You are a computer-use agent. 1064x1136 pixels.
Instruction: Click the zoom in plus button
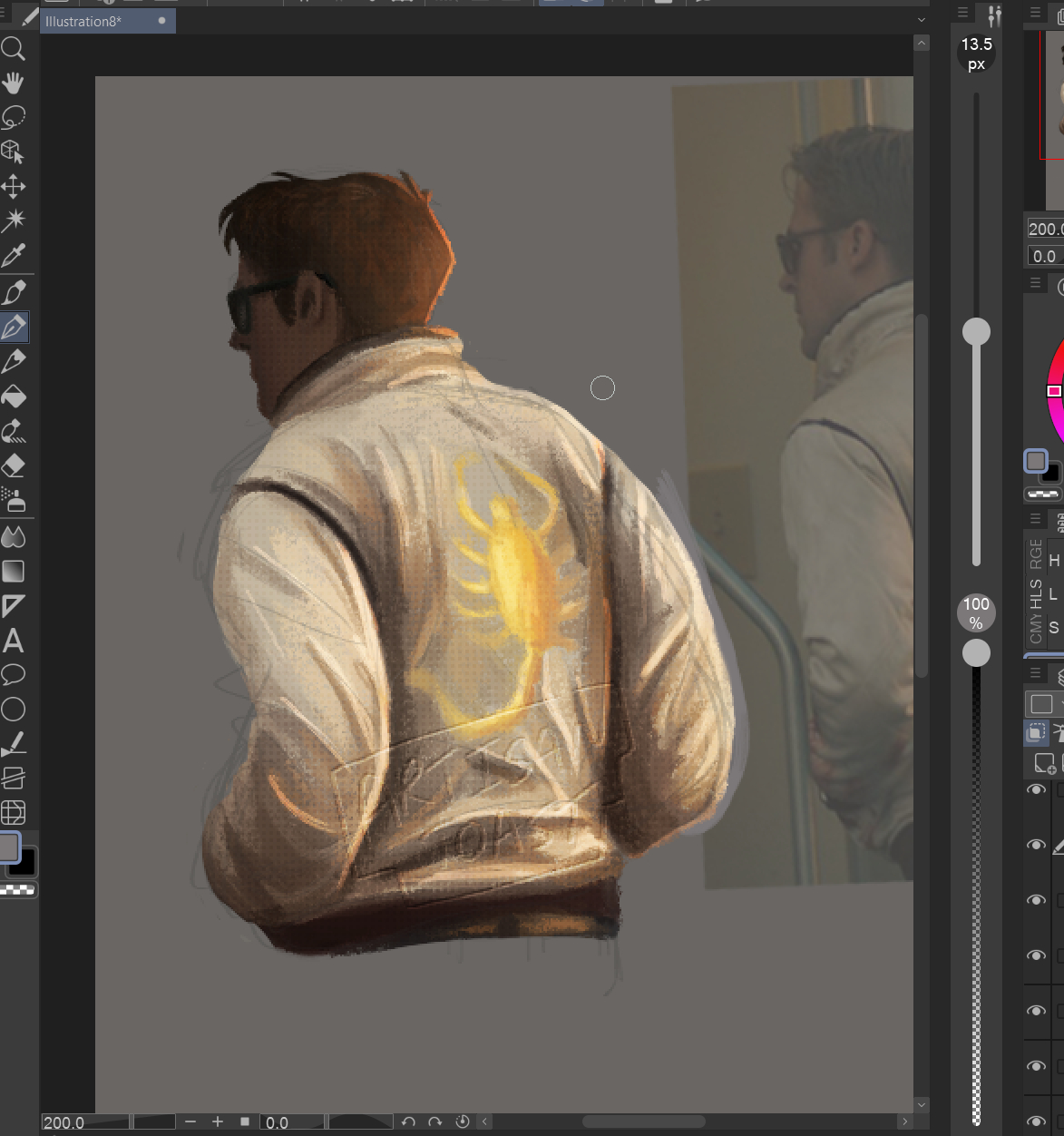pyautogui.click(x=218, y=1122)
